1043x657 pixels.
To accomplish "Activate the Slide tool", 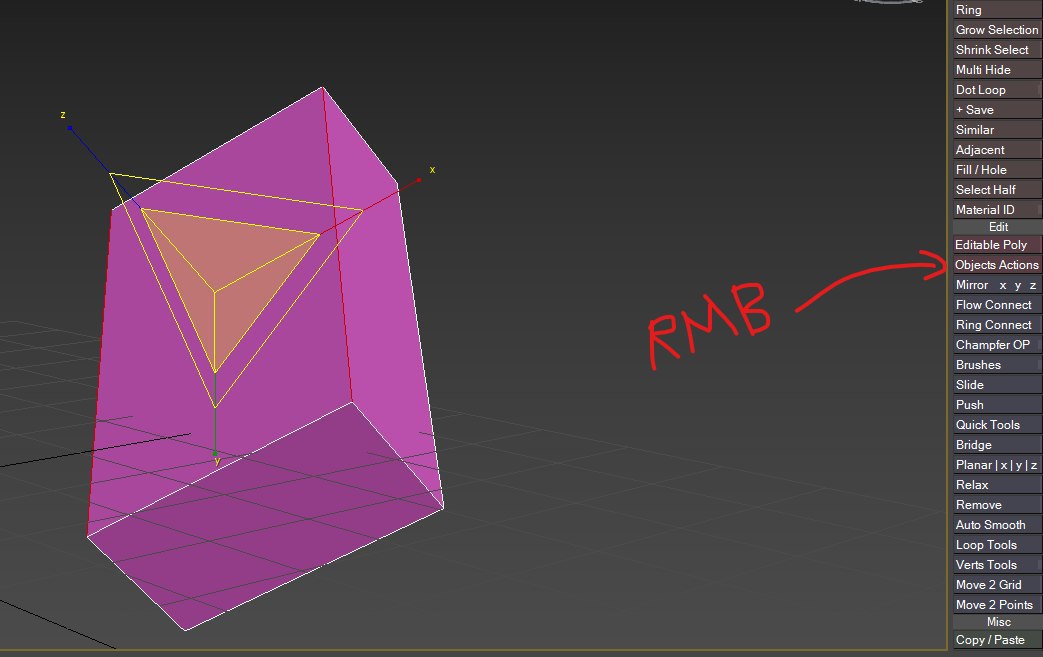I will coord(997,384).
